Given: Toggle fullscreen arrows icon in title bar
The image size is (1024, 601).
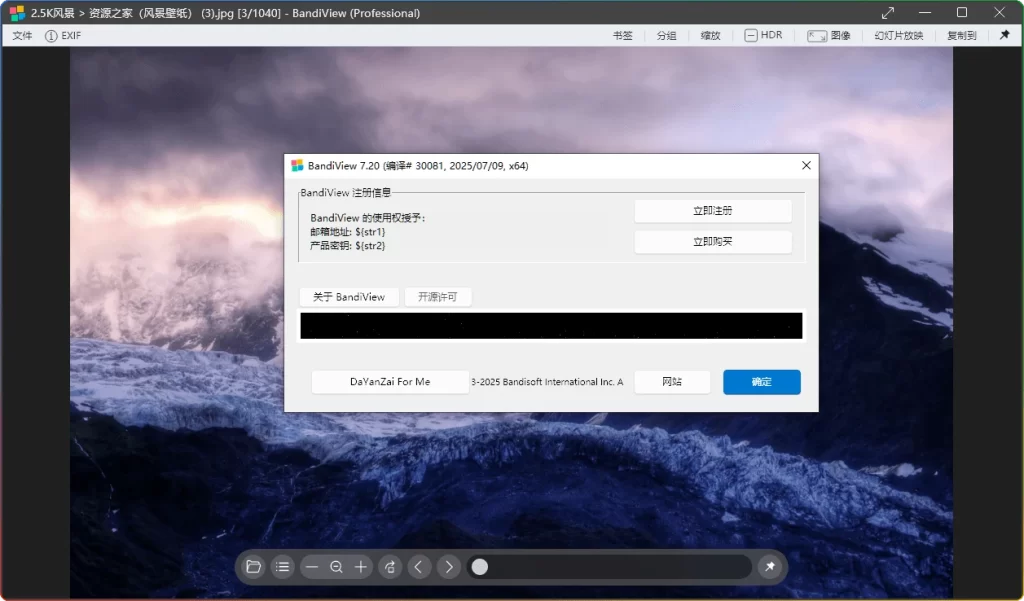Looking at the screenshot, I should tap(888, 13).
